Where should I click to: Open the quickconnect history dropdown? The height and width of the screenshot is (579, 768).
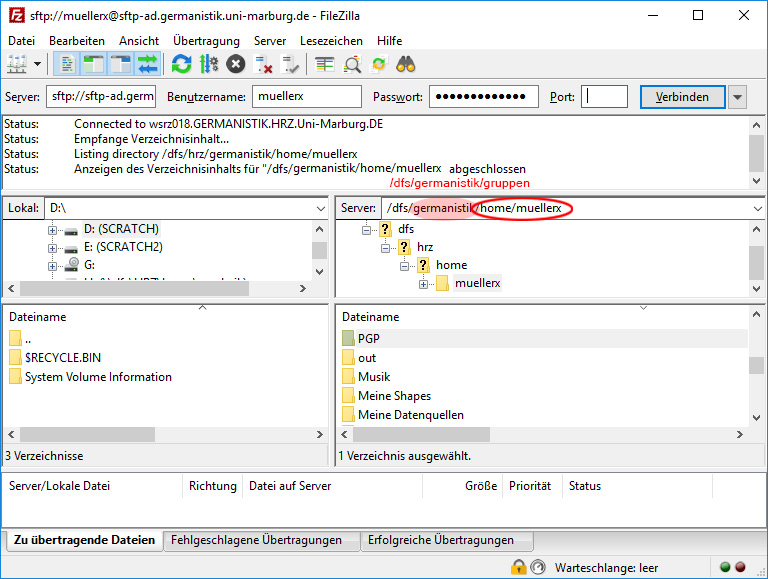[738, 97]
